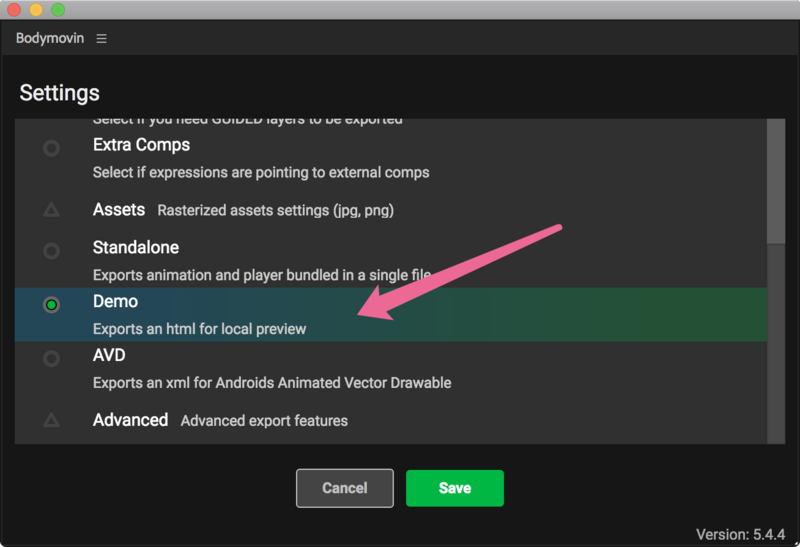
Task: Minimize the window with the yellow button
Action: click(x=36, y=10)
